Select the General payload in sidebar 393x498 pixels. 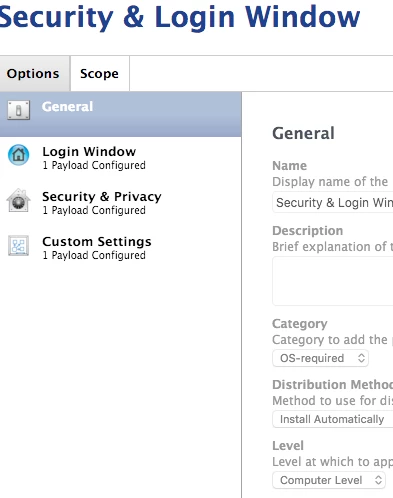[120, 114]
